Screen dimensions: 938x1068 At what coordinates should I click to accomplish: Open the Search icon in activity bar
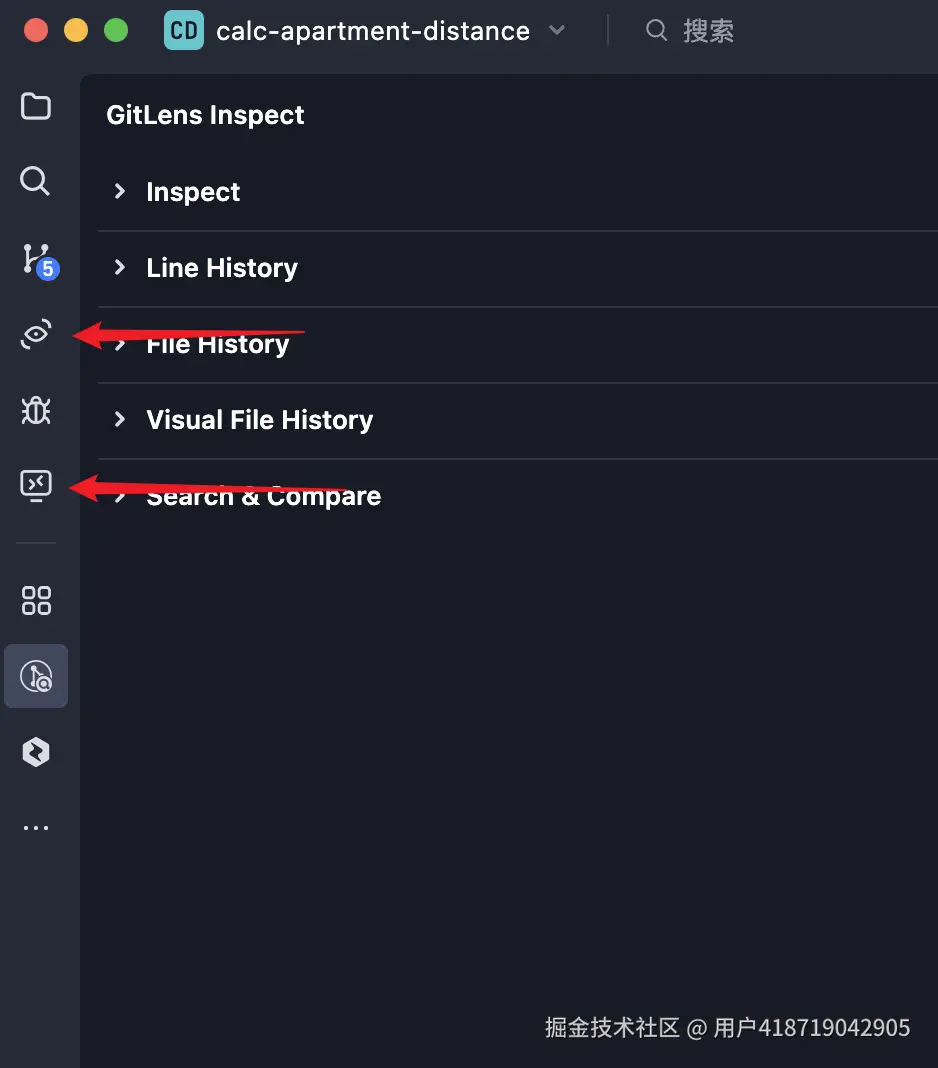pyautogui.click(x=35, y=181)
